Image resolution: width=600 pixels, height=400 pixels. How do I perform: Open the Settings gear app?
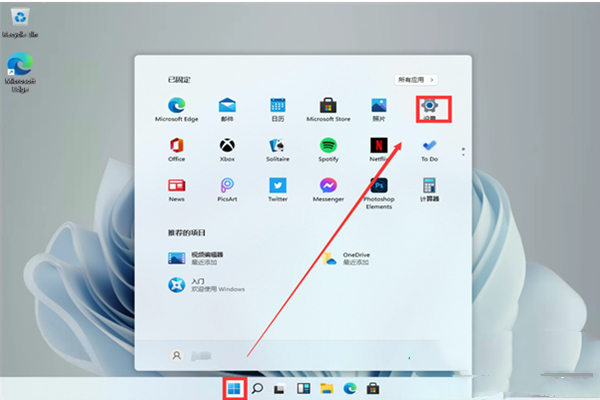(x=430, y=109)
